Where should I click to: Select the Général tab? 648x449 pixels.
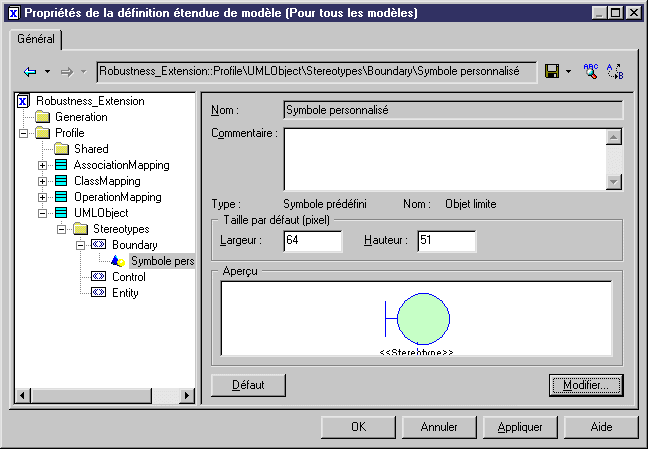(x=36, y=39)
